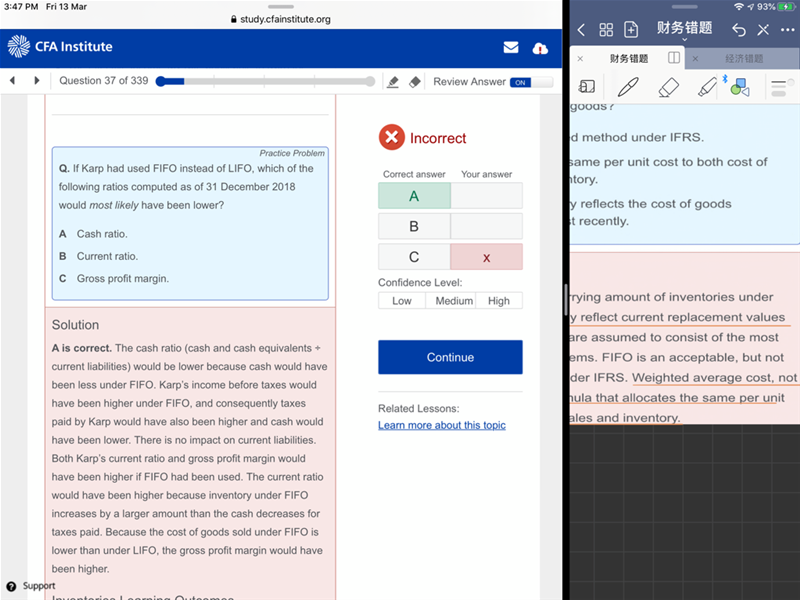Open the shapes tool in notes app
Viewport: 800px width, 600px height.
[x=739, y=87]
